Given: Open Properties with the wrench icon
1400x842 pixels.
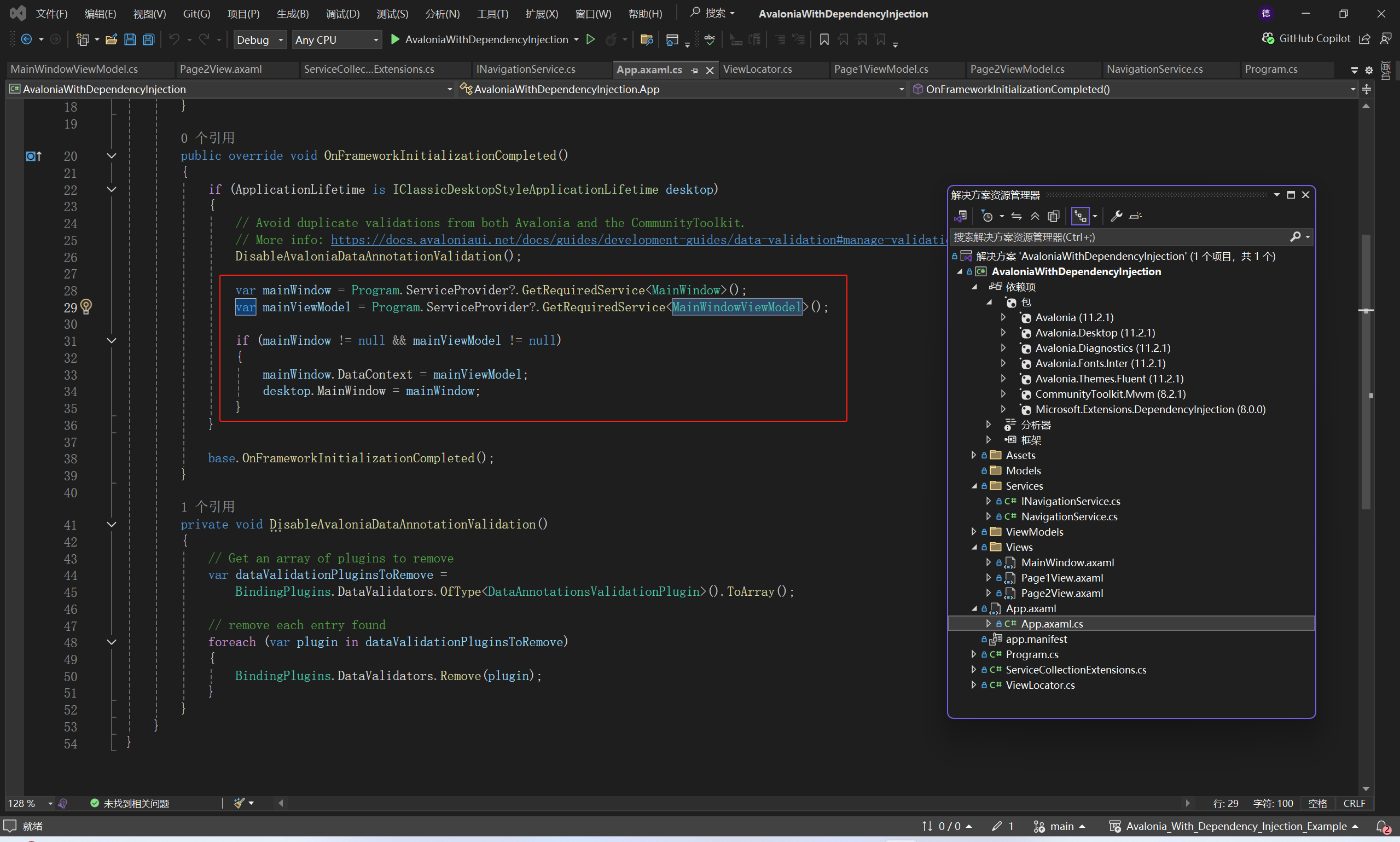Looking at the screenshot, I should pos(1117,216).
